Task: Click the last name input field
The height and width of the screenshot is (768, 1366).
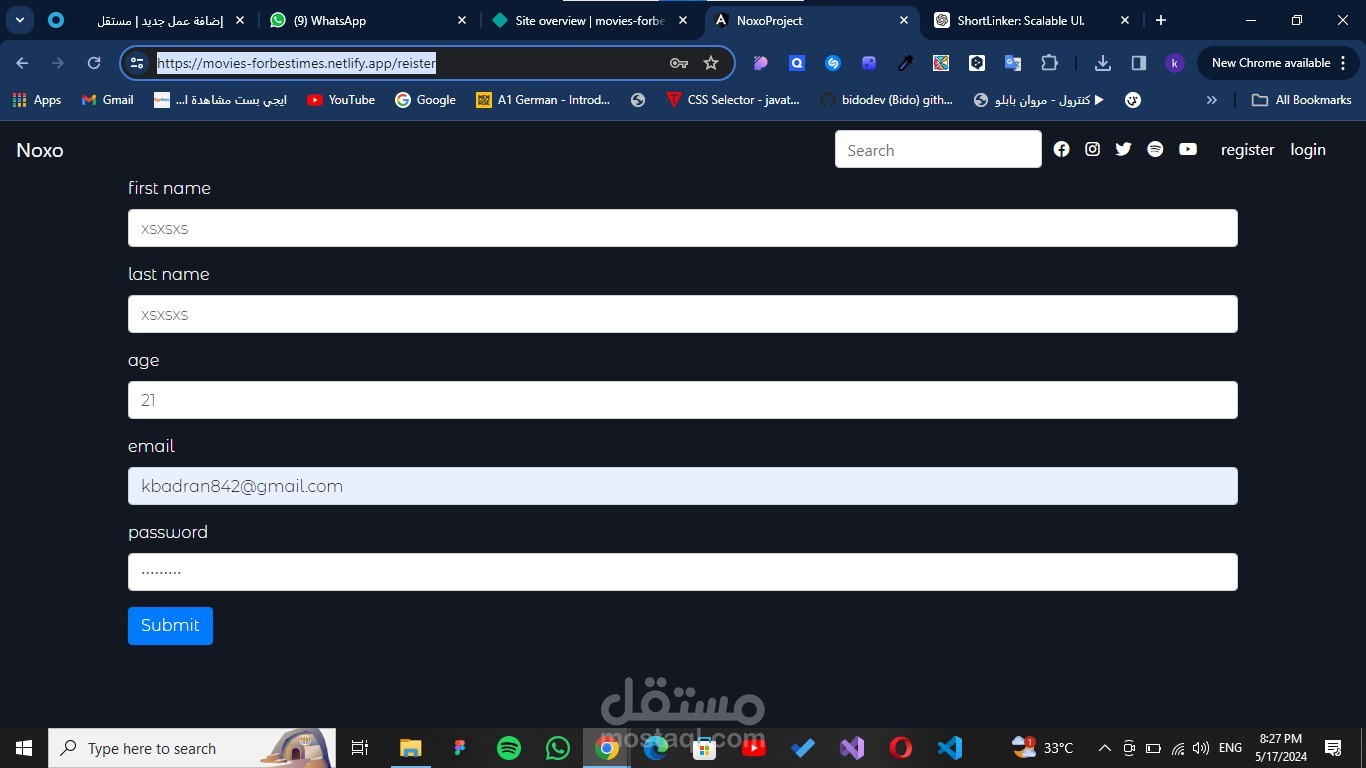Action: click(683, 314)
